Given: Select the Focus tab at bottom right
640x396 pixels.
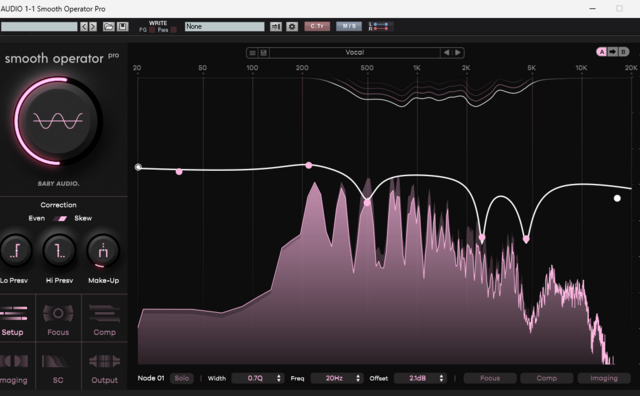Looking at the screenshot, I should [x=490, y=378].
